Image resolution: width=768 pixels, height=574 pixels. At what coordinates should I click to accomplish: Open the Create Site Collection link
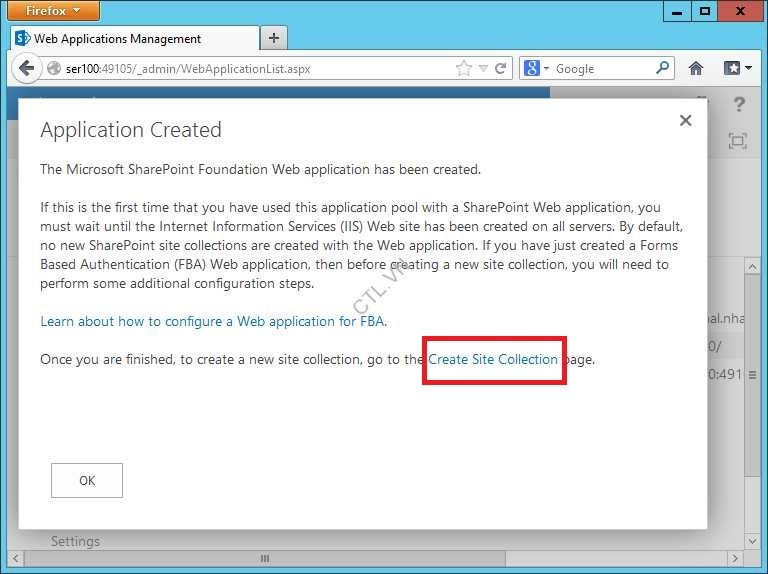[493, 359]
